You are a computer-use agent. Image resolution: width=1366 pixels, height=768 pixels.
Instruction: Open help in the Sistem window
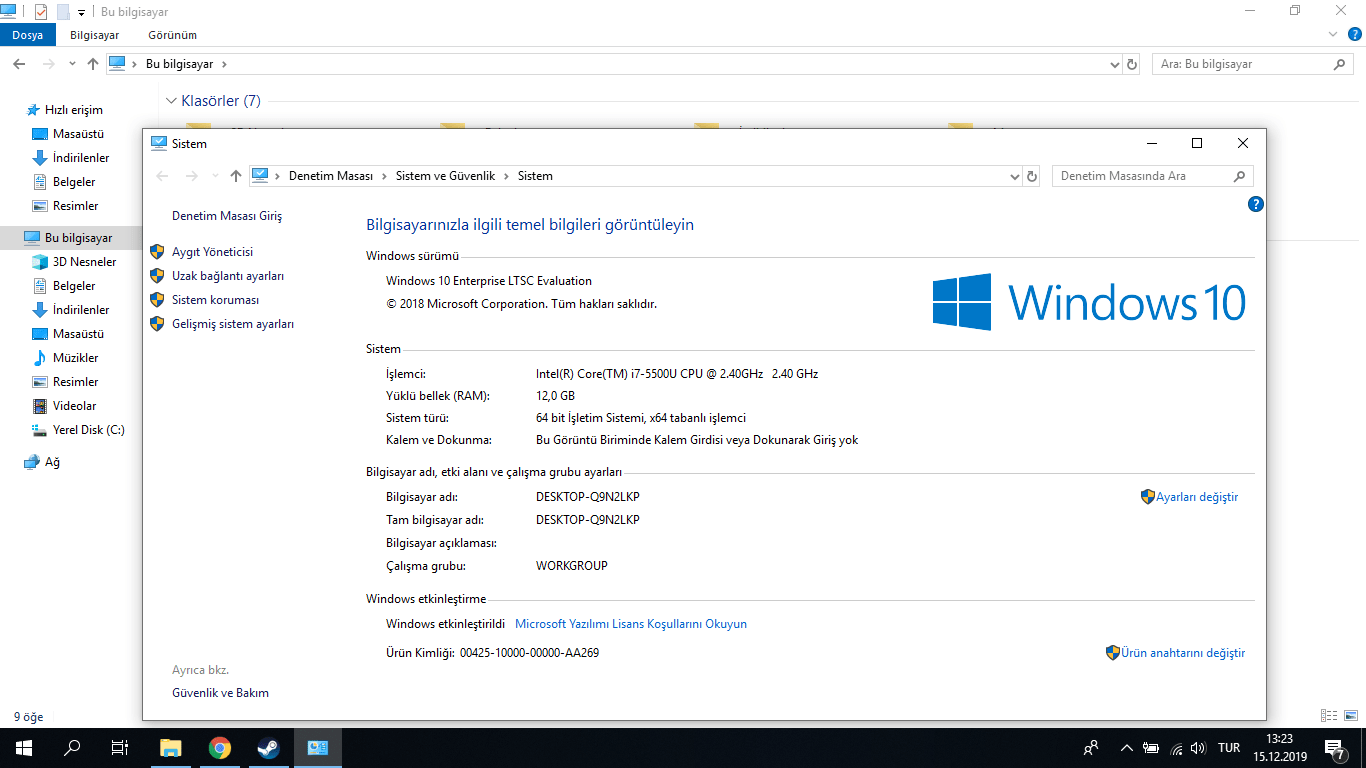[1256, 204]
